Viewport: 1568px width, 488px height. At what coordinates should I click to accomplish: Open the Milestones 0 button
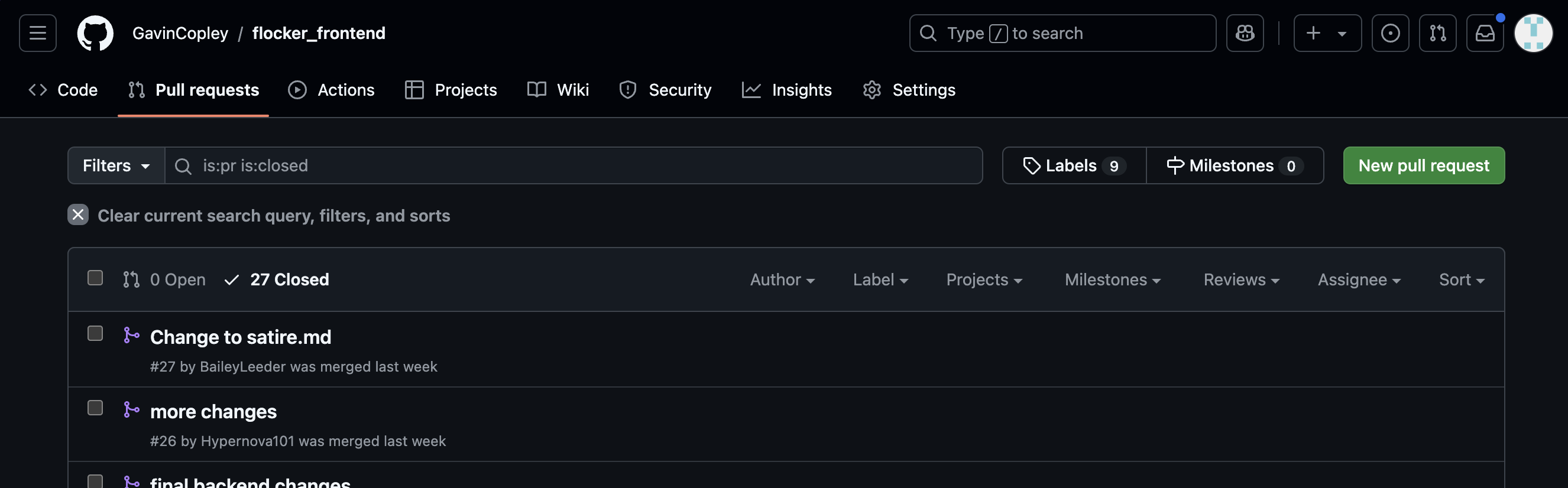[x=1235, y=165]
